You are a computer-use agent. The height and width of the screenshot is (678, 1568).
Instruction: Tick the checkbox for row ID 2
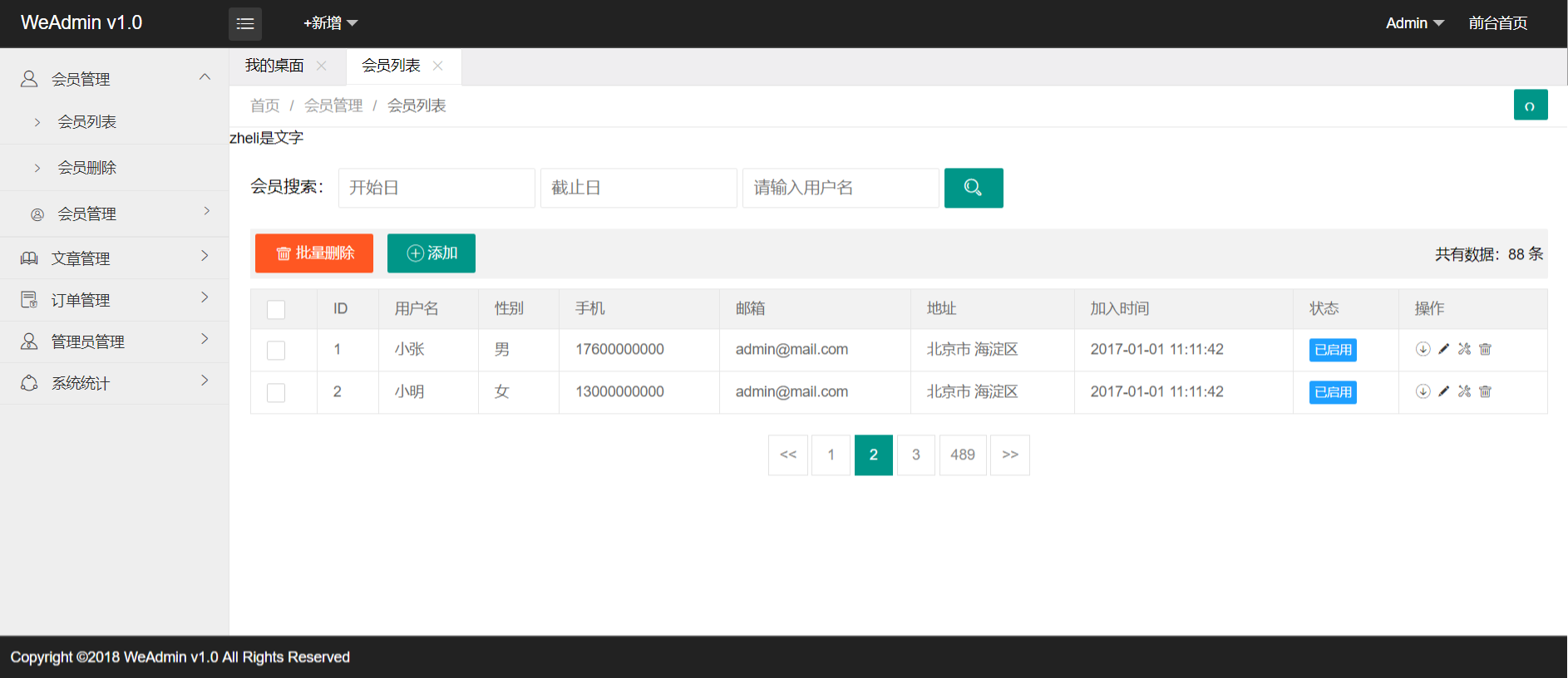[276, 393]
